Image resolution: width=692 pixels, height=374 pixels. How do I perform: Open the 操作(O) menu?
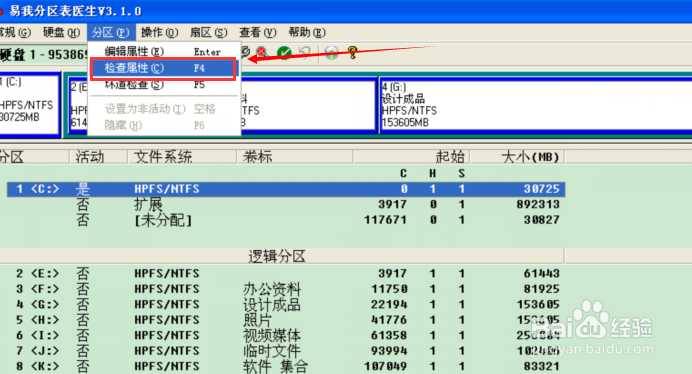[159, 32]
